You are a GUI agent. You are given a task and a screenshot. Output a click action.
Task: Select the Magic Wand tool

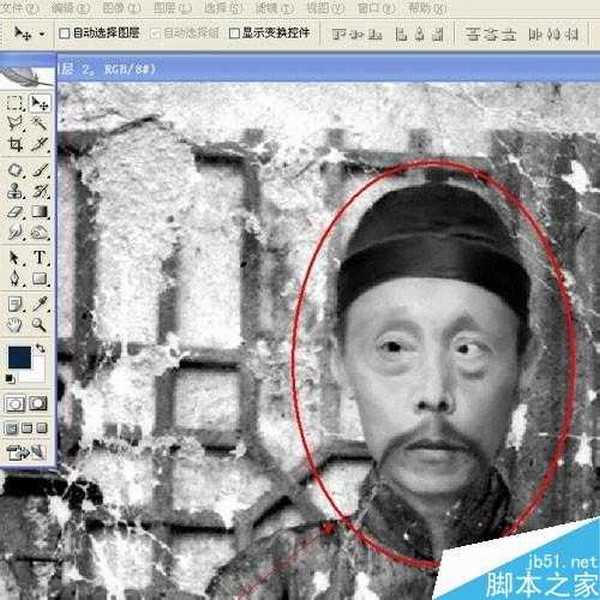click(x=39, y=123)
